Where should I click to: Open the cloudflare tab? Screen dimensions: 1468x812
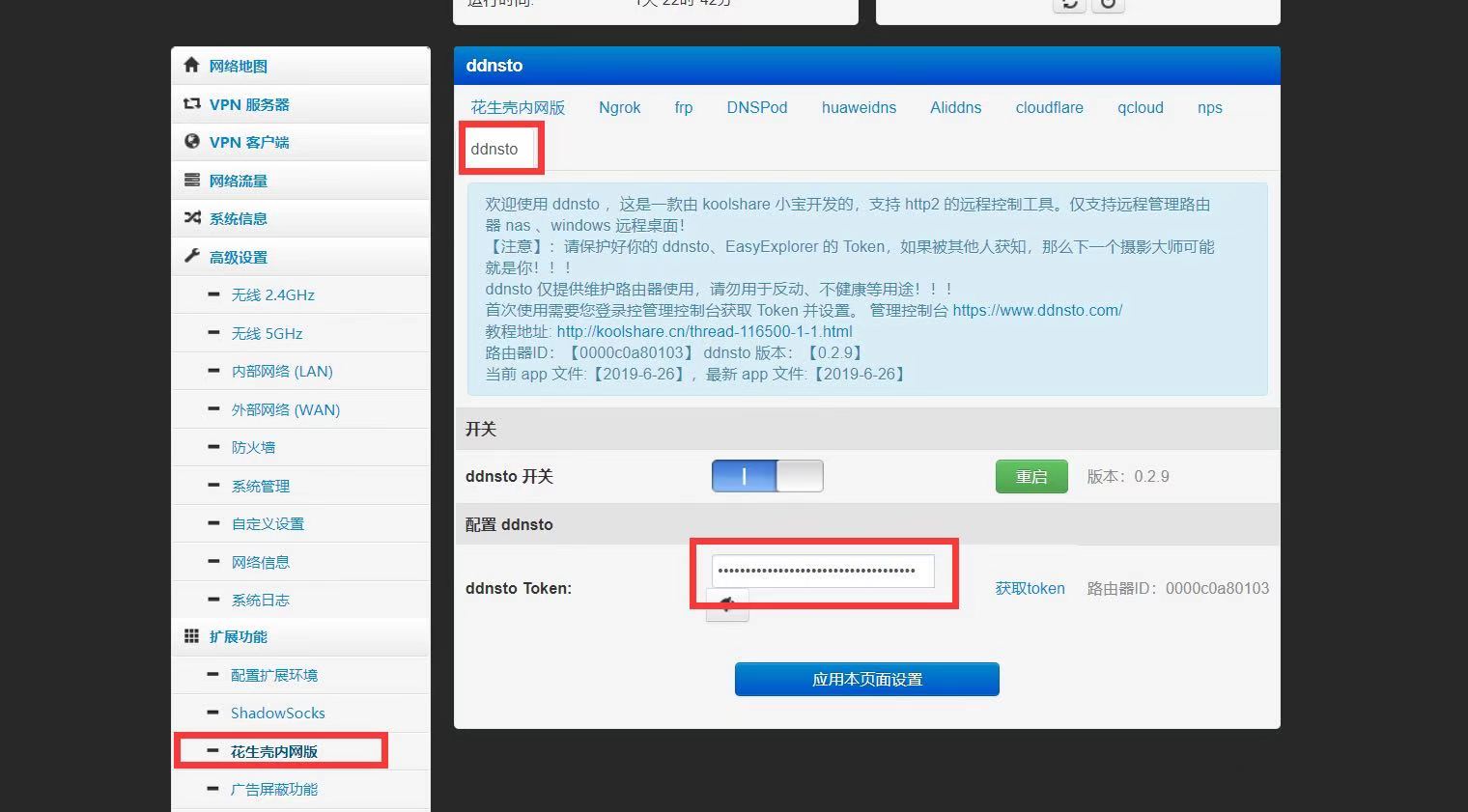coord(1049,107)
